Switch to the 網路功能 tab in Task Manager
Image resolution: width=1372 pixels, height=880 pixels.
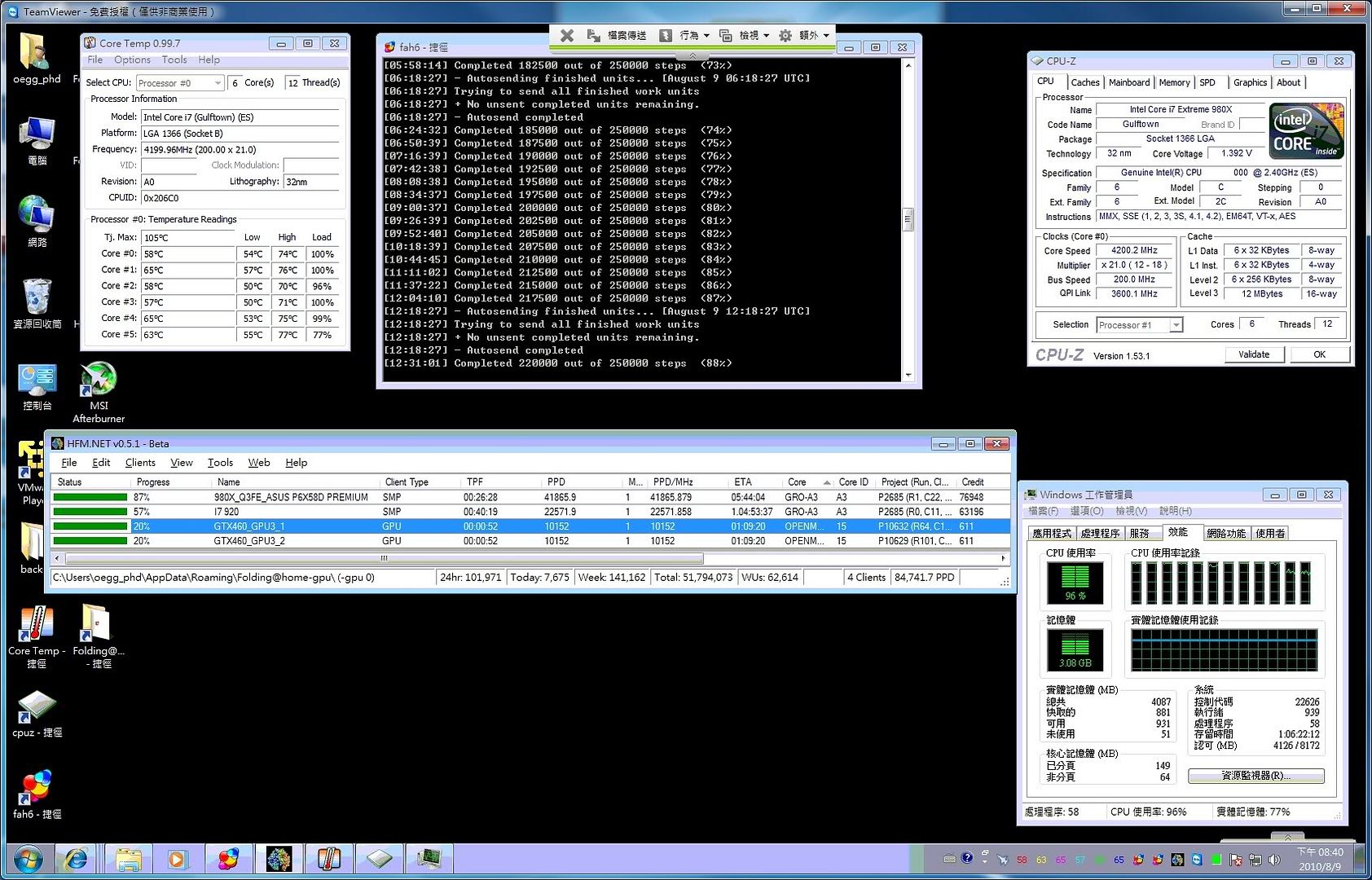pyautogui.click(x=1226, y=534)
